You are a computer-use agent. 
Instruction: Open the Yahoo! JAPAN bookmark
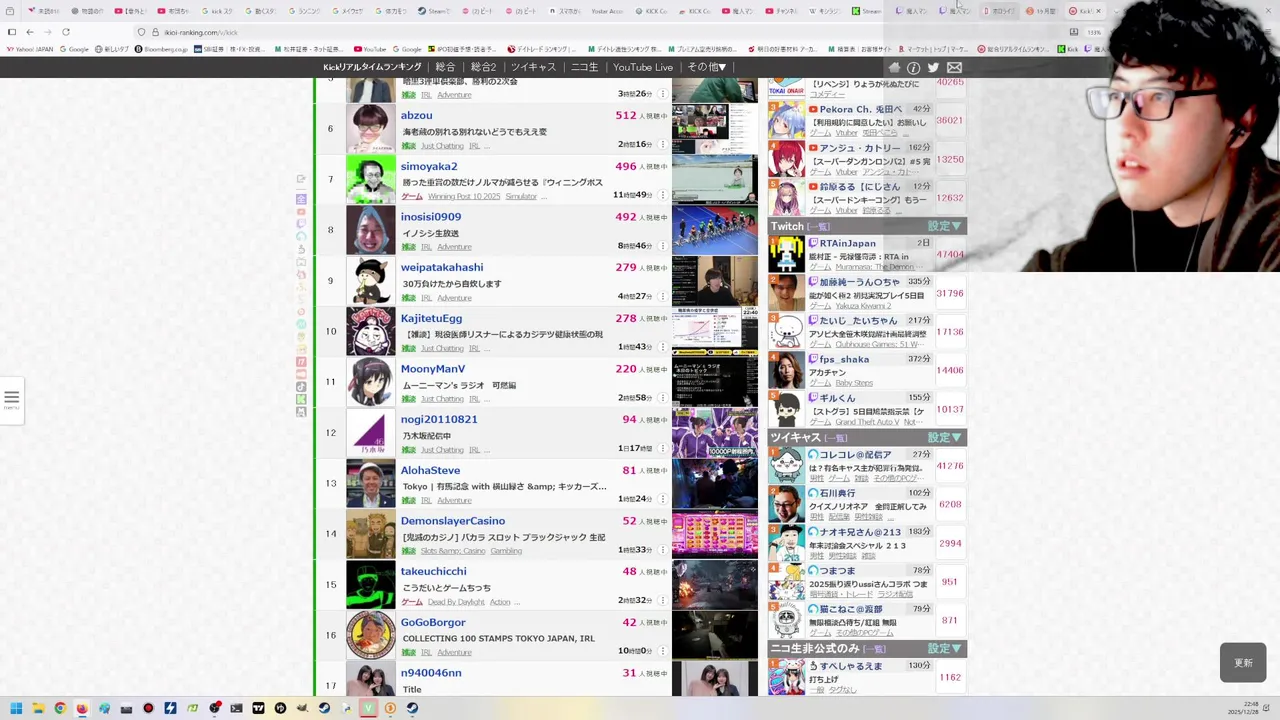(x=30, y=49)
